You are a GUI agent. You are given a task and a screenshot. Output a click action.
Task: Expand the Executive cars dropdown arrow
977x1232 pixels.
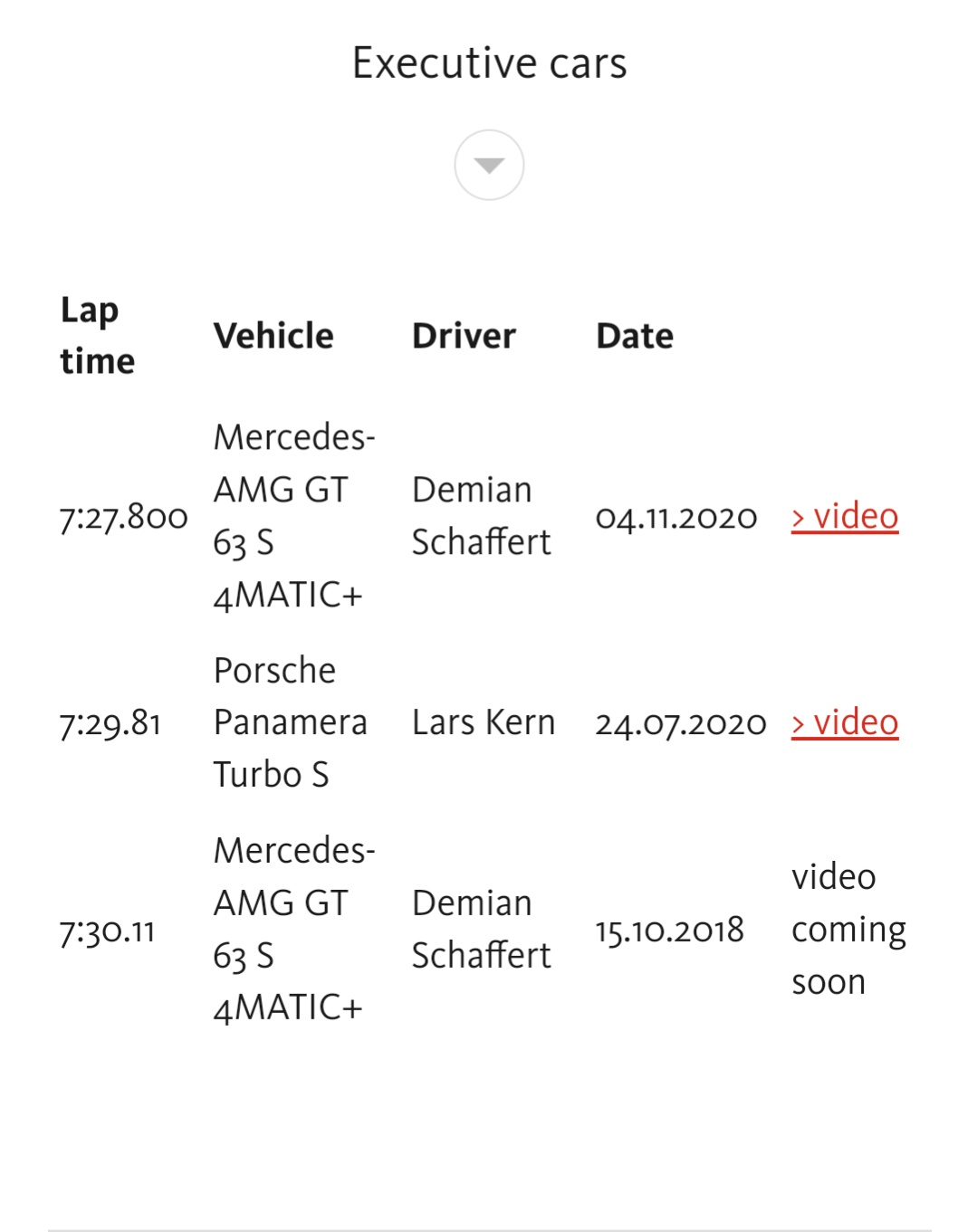click(489, 165)
